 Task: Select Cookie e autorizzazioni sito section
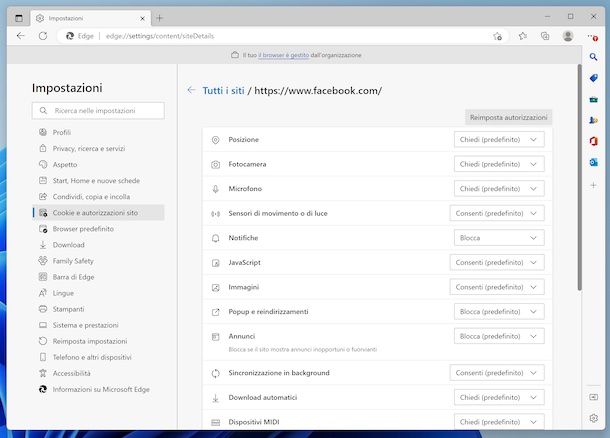pos(98,213)
